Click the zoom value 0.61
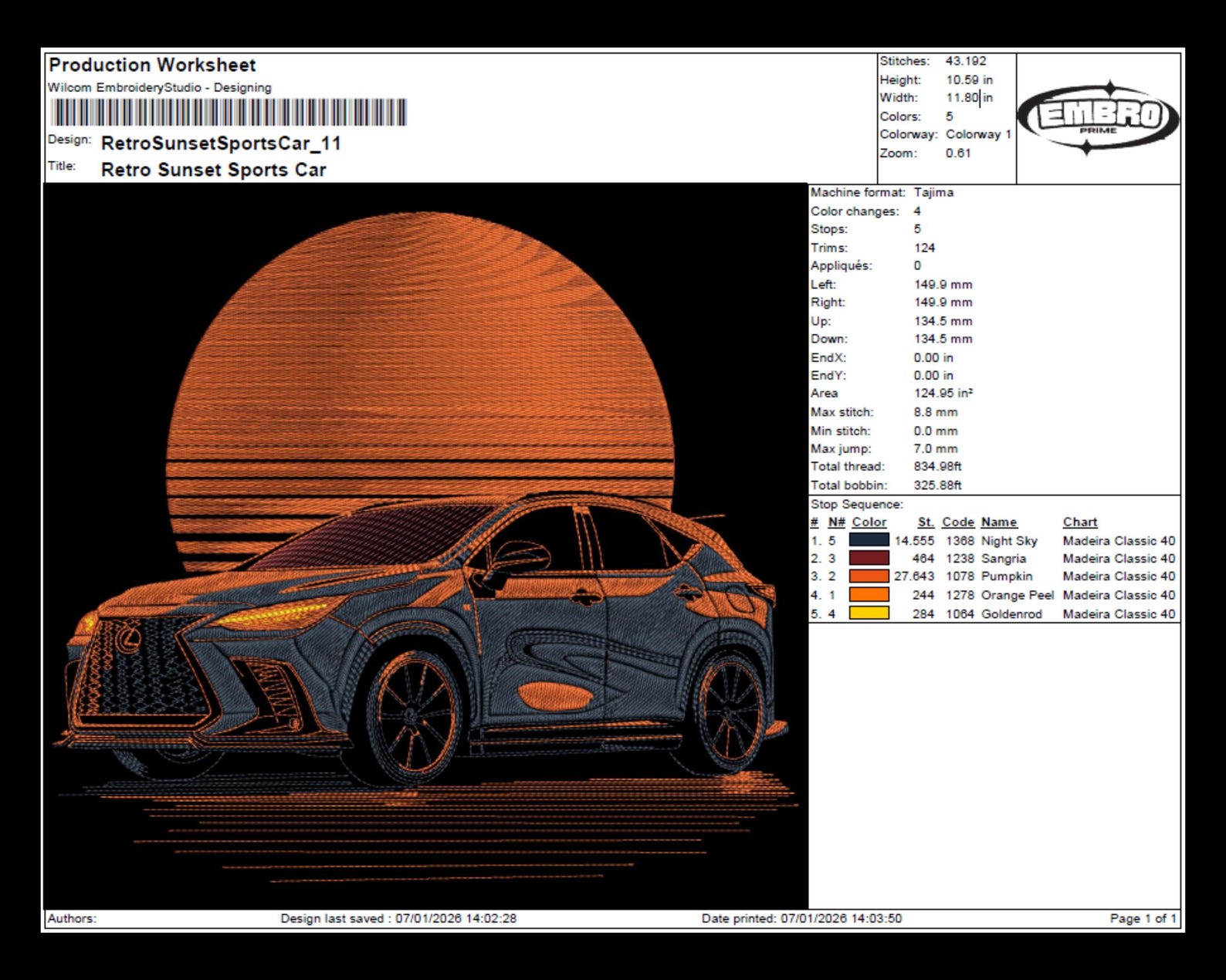 tap(958, 153)
